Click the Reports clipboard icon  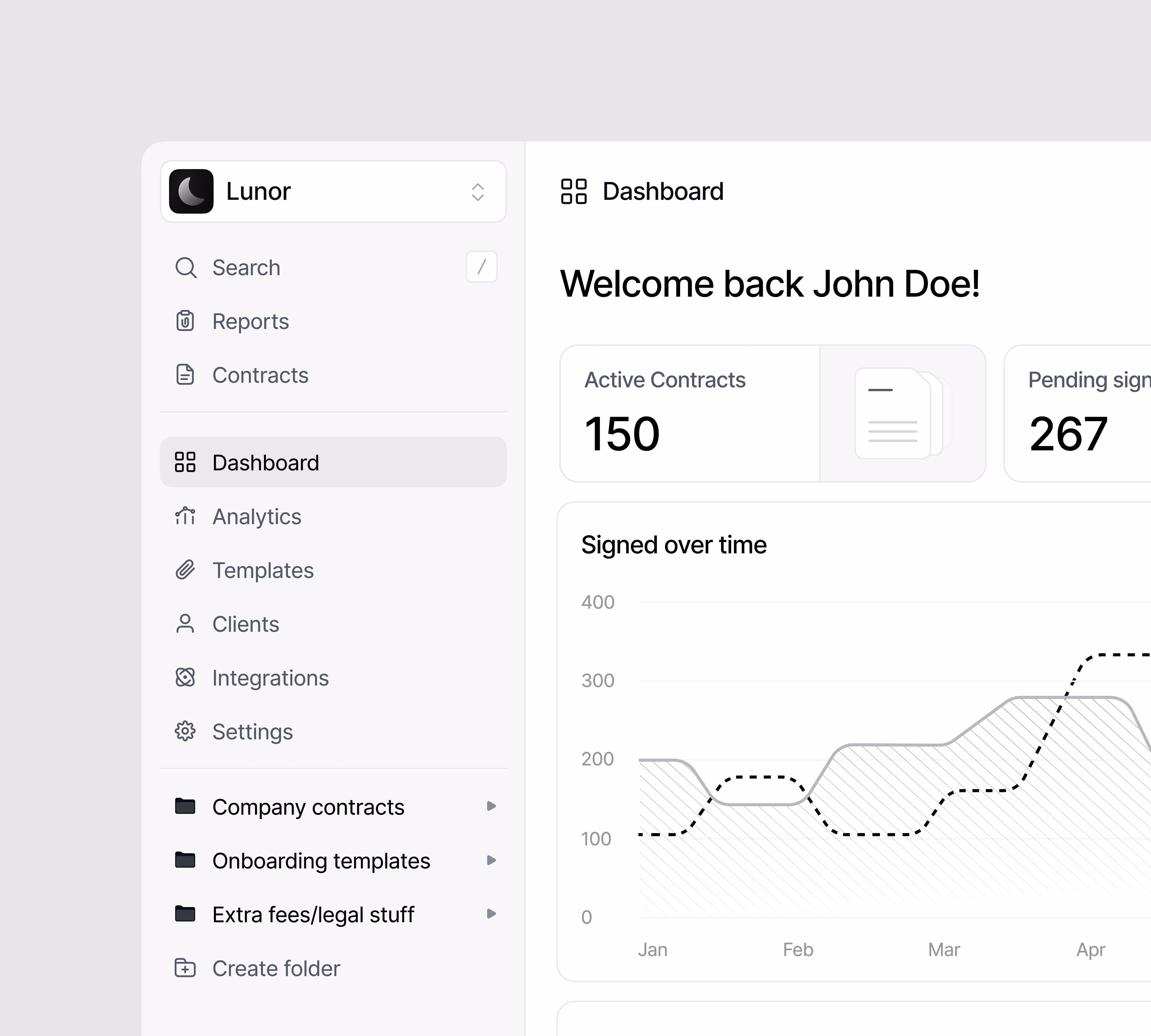point(185,321)
